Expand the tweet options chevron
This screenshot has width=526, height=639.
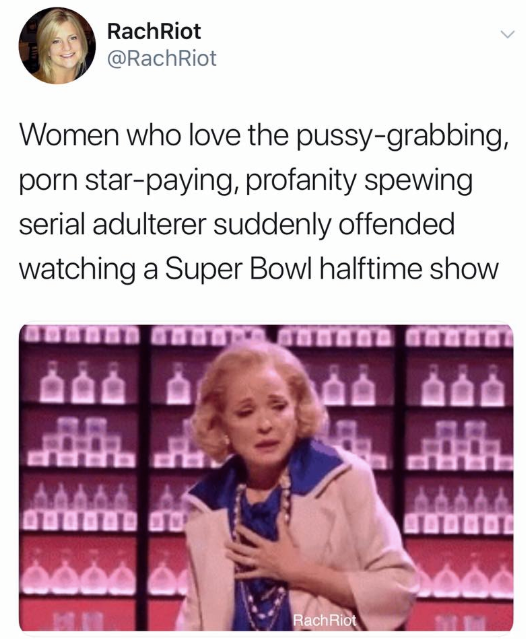tap(508, 34)
